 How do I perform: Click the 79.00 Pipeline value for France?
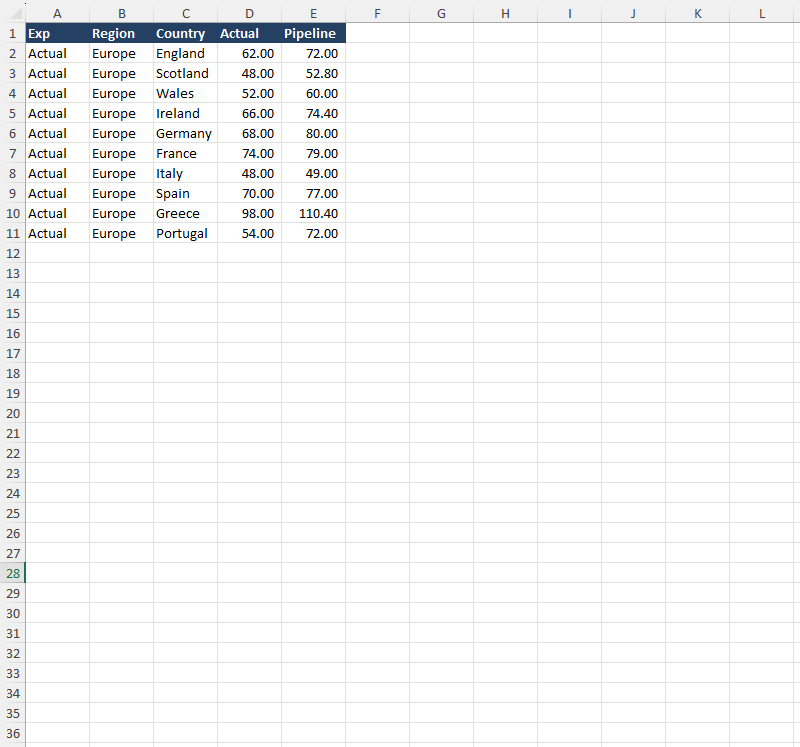(x=313, y=154)
